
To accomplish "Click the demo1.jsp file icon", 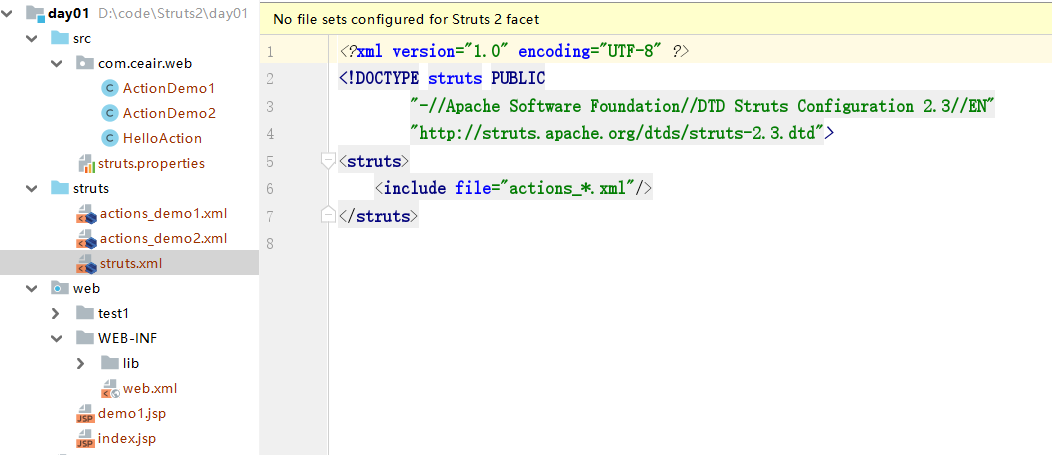I will coord(85,414).
